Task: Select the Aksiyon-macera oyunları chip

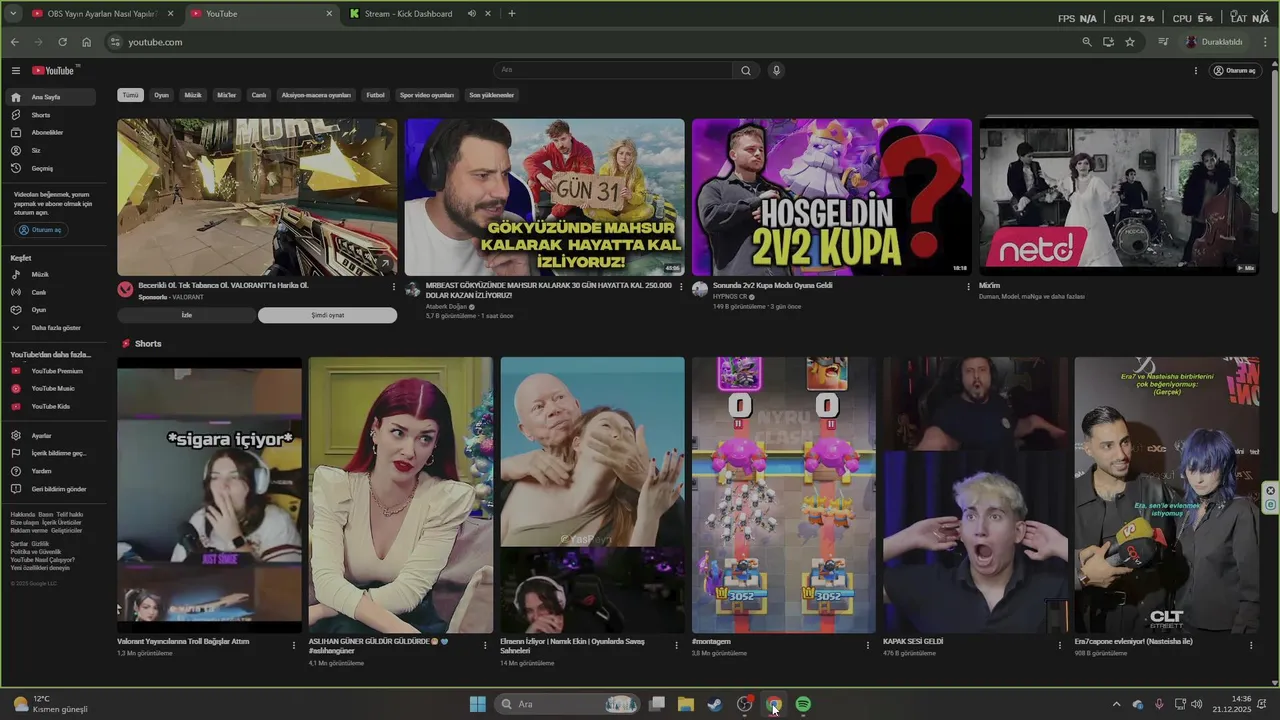Action: point(316,95)
